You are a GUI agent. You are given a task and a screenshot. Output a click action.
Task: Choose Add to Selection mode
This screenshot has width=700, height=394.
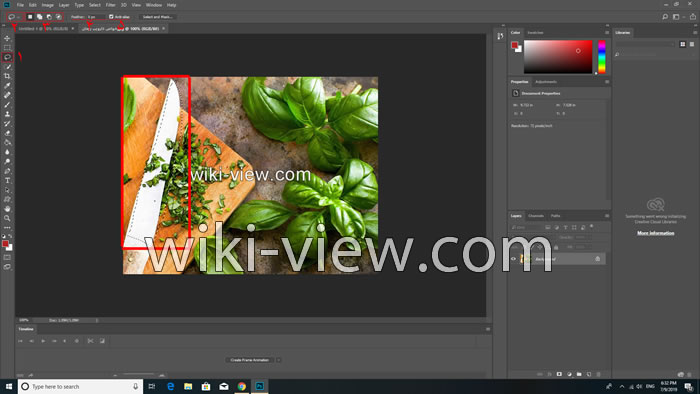click(x=39, y=17)
